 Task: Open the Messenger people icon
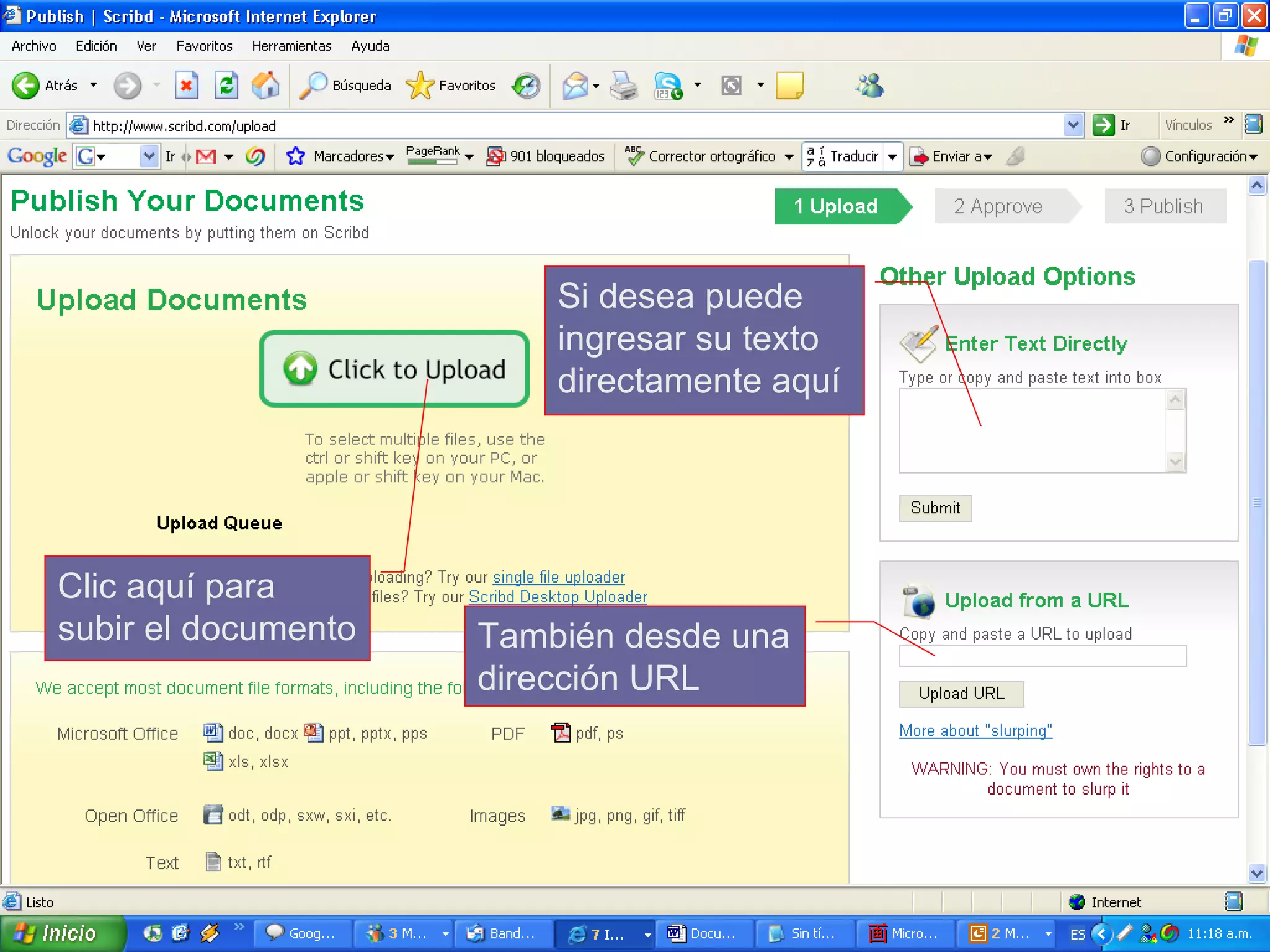point(870,86)
